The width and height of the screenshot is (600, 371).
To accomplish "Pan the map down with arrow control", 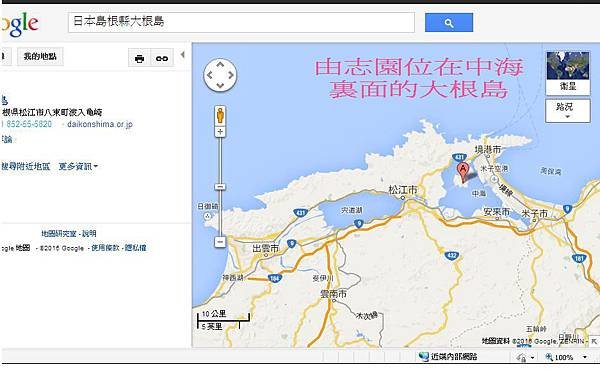I will coord(220,85).
